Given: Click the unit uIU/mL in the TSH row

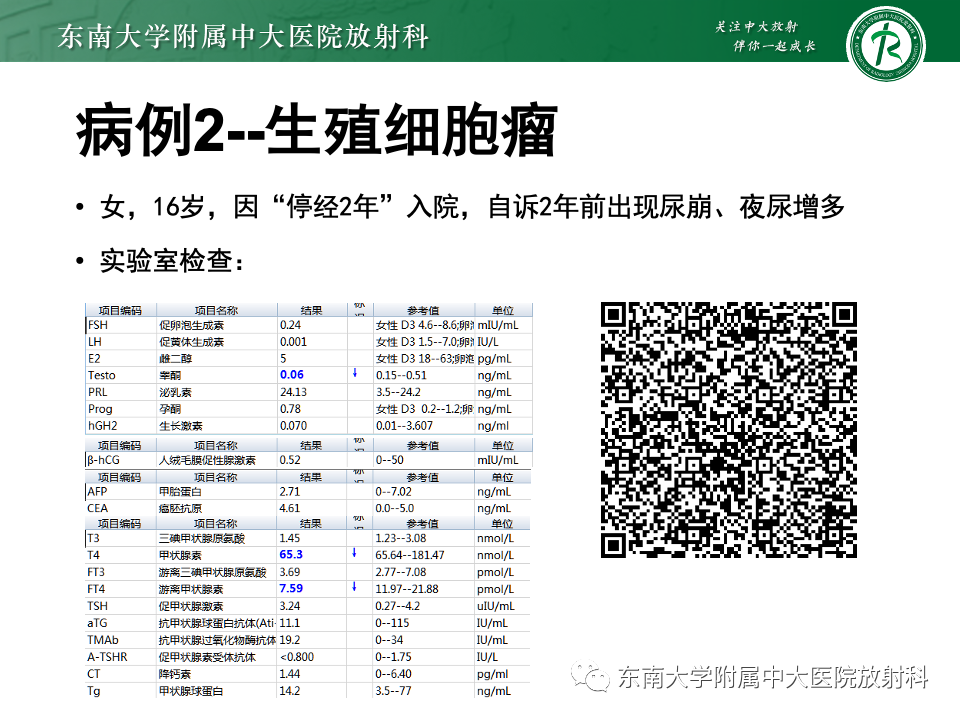Looking at the screenshot, I should 495,606.
